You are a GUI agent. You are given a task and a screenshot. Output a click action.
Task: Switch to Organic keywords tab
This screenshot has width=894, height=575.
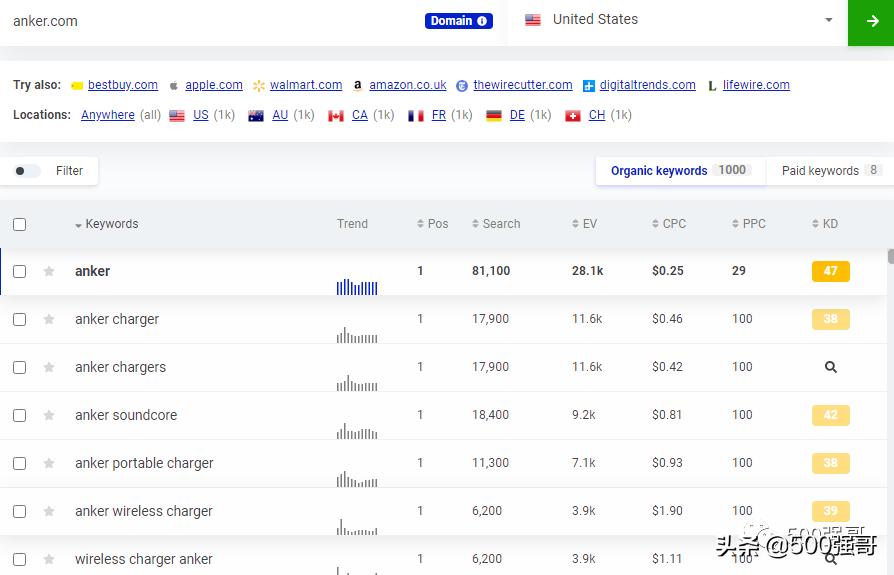coord(681,171)
